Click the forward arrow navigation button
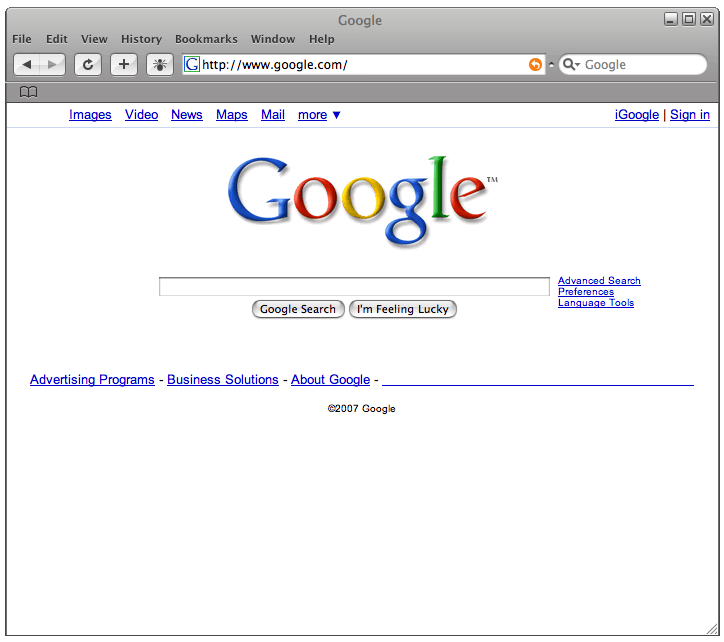 pos(52,65)
